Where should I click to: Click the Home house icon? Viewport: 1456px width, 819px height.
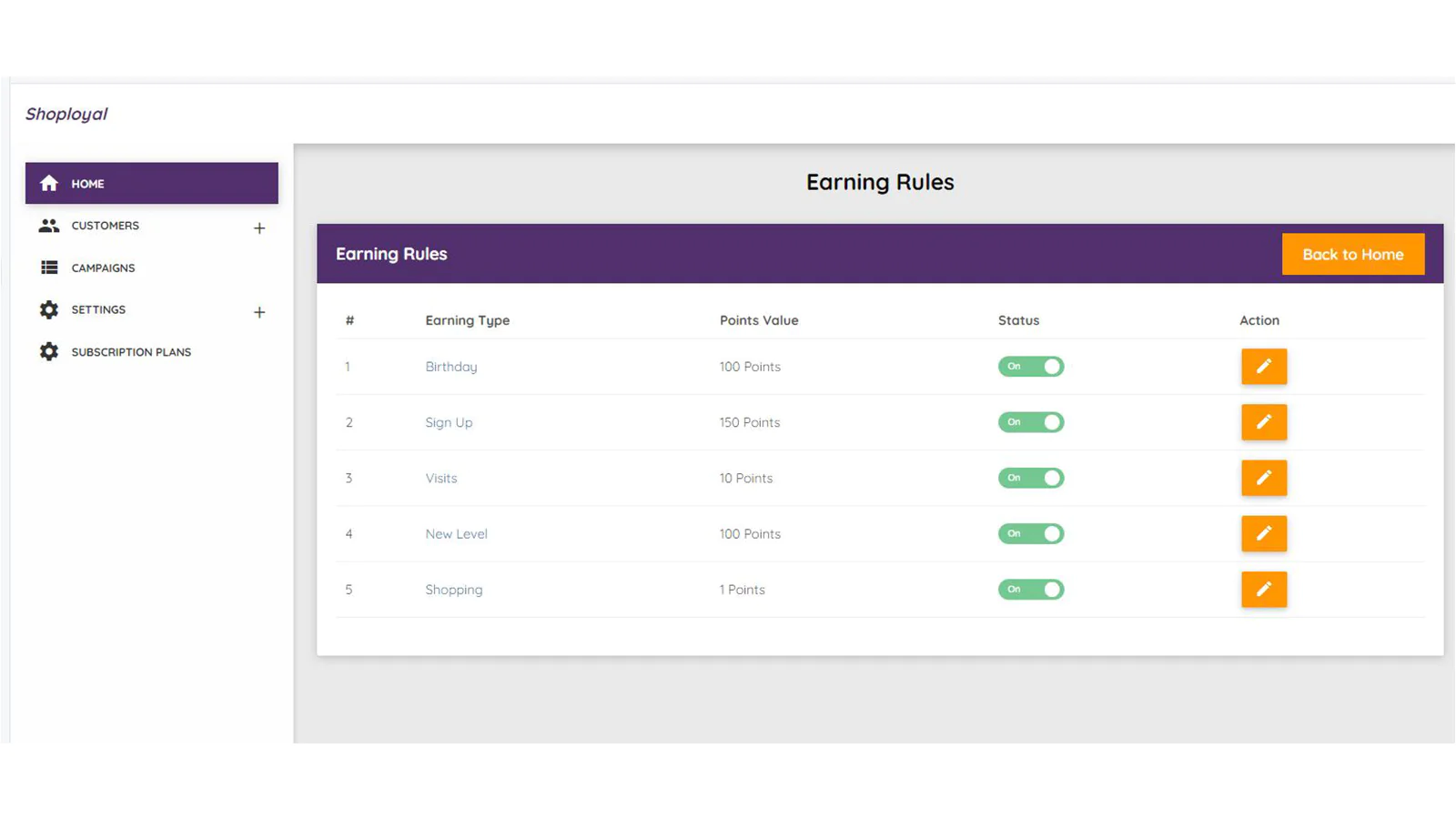(x=49, y=184)
